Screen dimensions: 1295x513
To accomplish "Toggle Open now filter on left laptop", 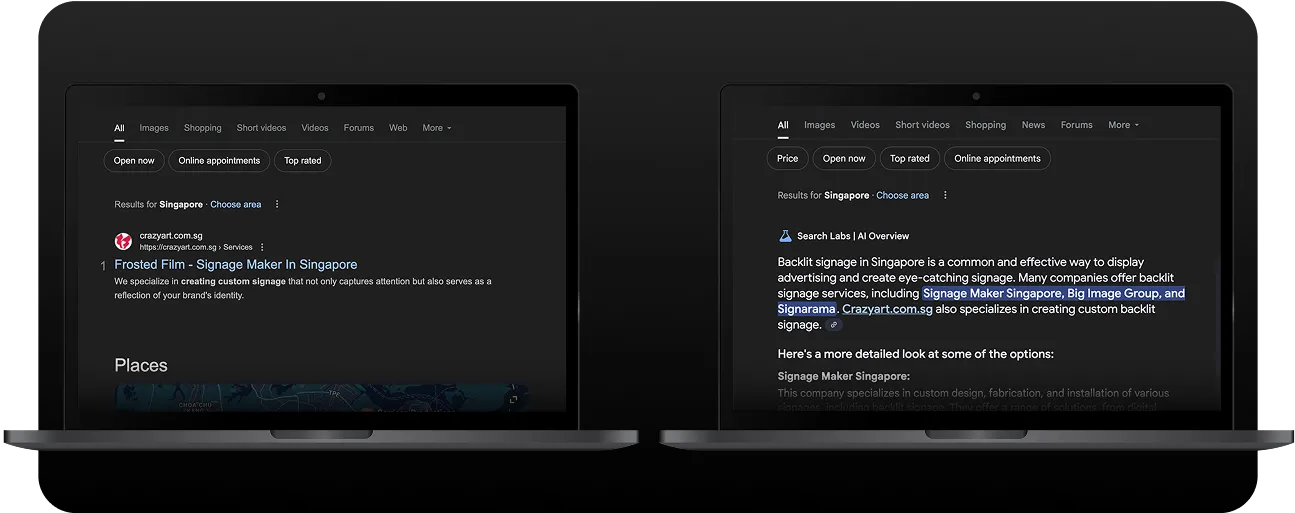I will pyautogui.click(x=134, y=160).
